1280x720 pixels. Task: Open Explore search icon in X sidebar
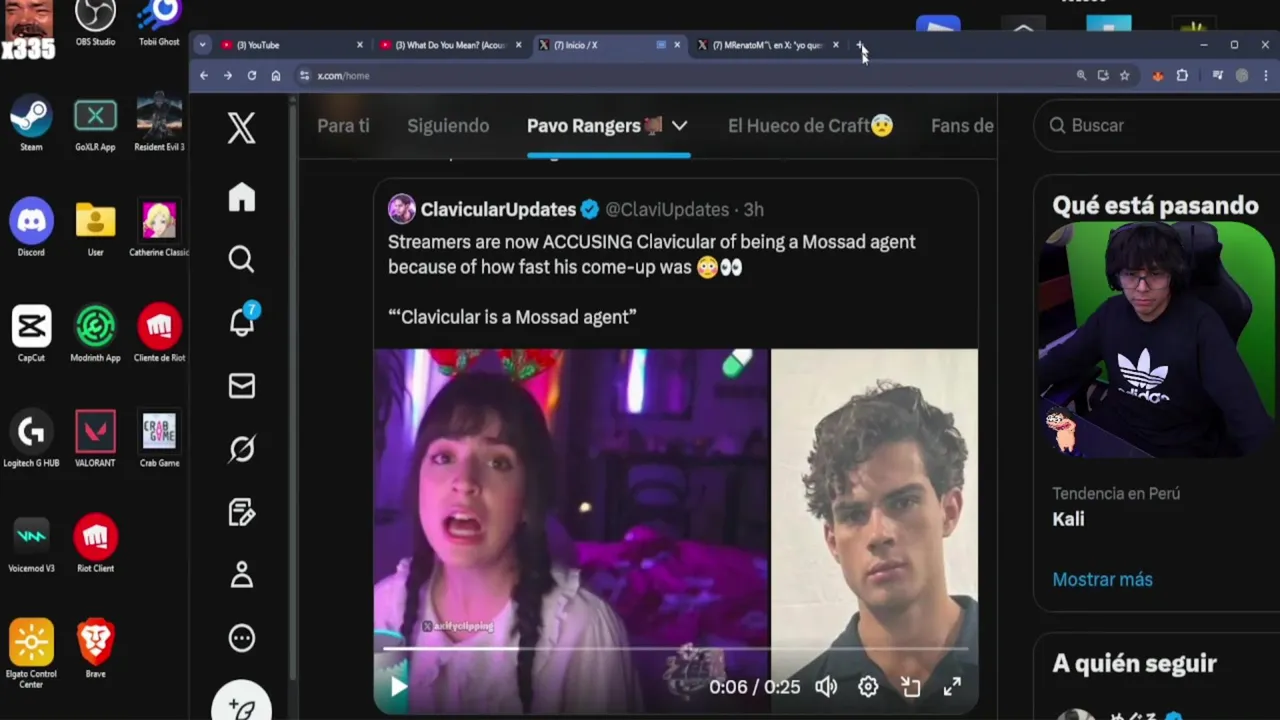(x=241, y=260)
